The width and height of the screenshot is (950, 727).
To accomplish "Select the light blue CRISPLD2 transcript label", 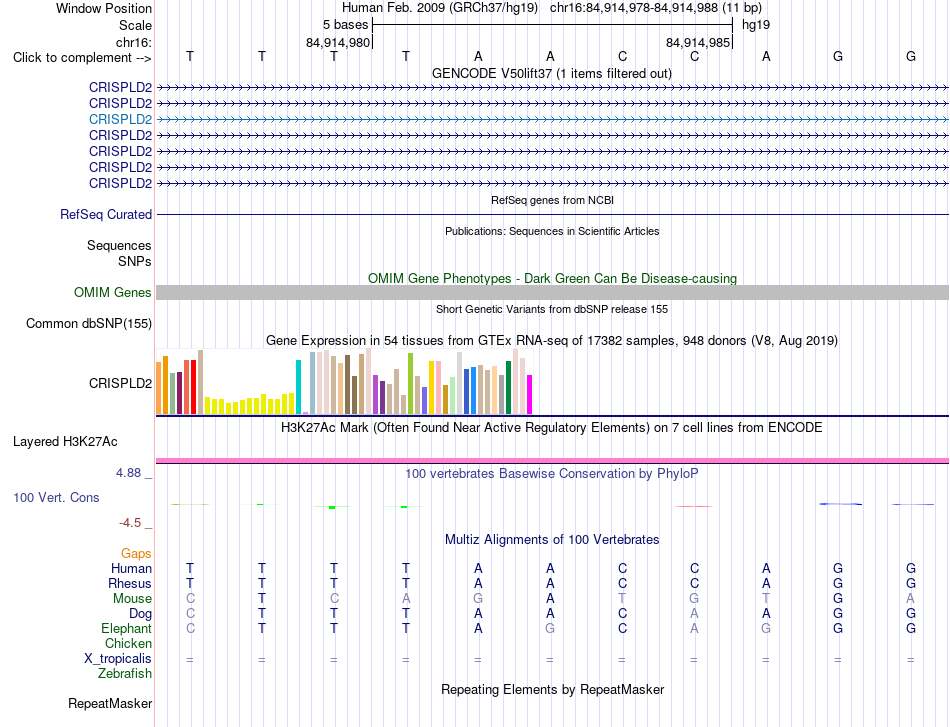I will [x=120, y=119].
